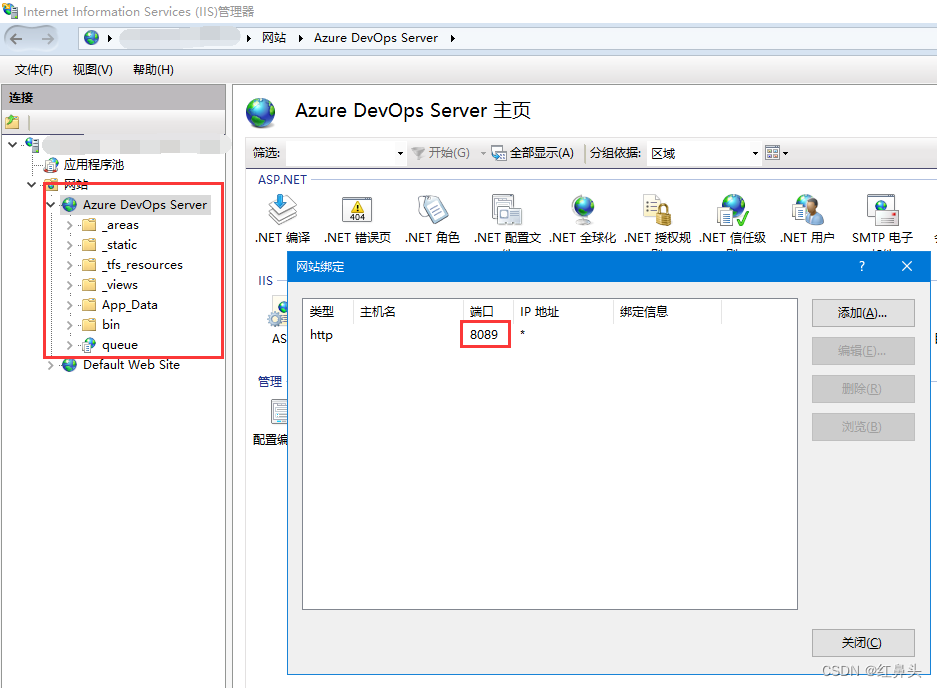937x688 pixels.
Task: Click the 开始(G) filter button
Action: point(441,153)
